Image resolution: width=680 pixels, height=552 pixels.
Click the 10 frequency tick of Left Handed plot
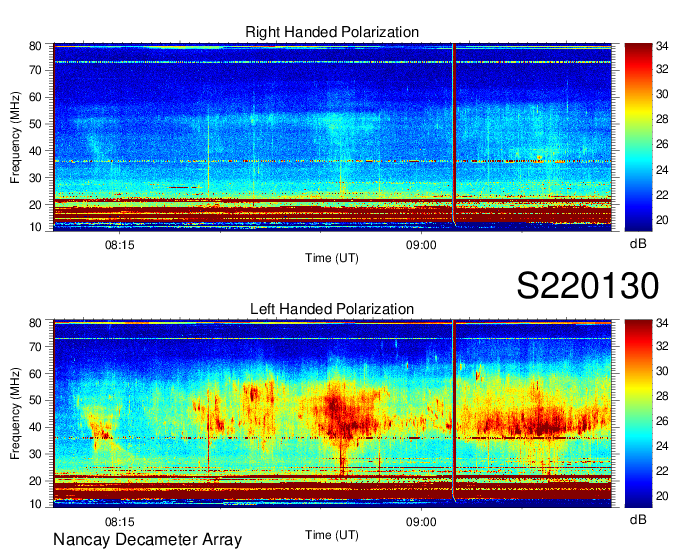[35, 504]
